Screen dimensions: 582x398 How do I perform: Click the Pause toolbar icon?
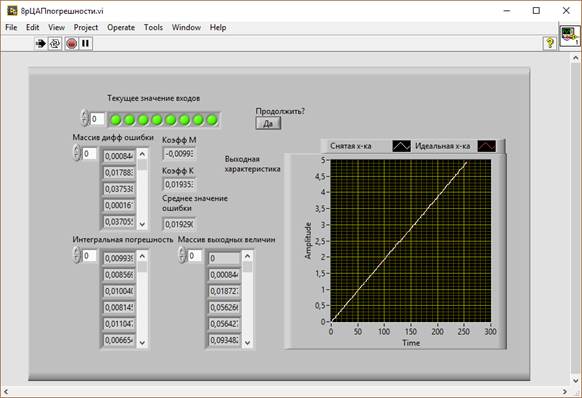click(86, 43)
